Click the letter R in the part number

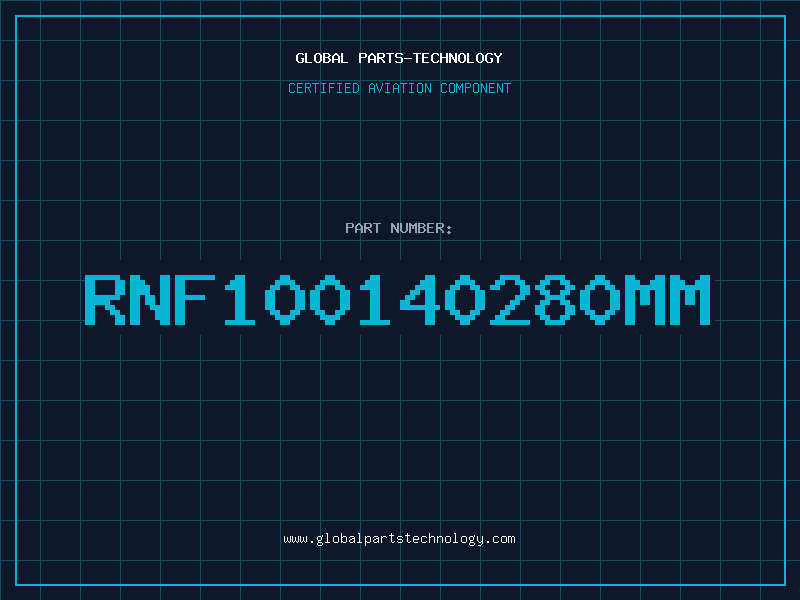pos(105,300)
